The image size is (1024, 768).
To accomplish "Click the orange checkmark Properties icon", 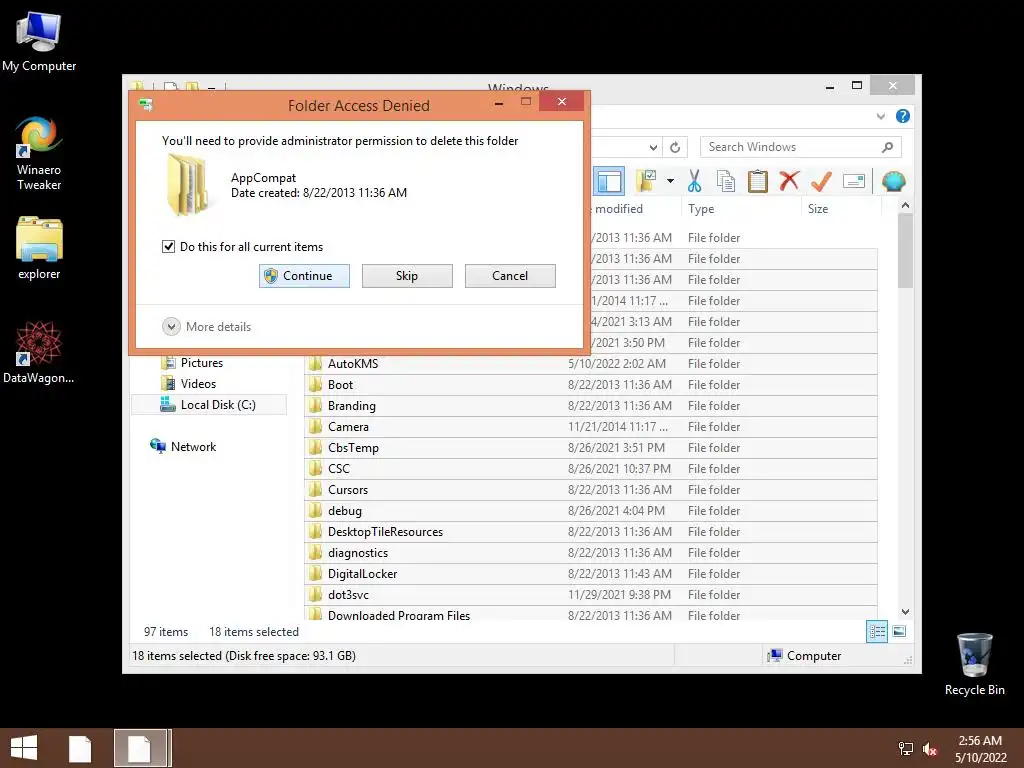I will [x=821, y=181].
